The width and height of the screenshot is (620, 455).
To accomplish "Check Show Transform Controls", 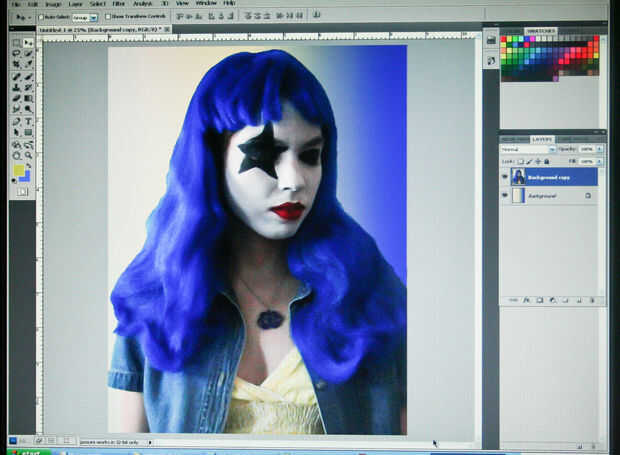I will coord(108,17).
